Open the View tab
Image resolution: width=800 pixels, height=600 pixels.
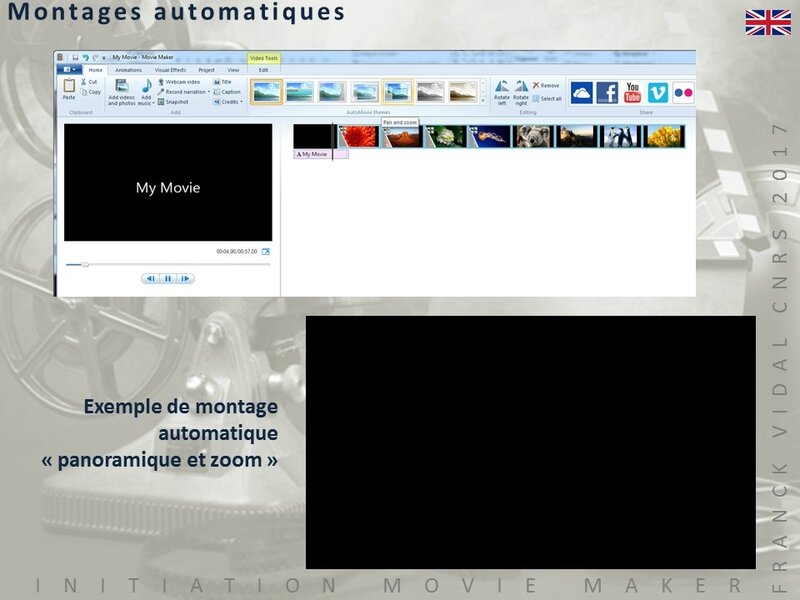click(x=233, y=70)
